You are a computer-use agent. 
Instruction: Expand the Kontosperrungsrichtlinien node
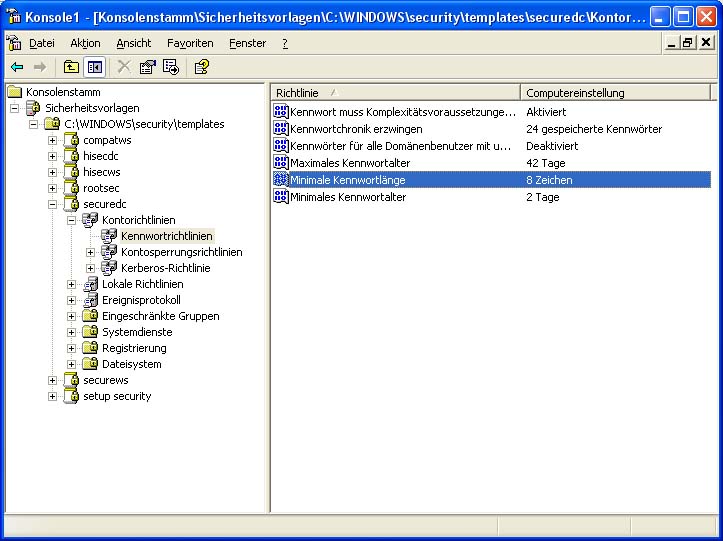pos(90,252)
